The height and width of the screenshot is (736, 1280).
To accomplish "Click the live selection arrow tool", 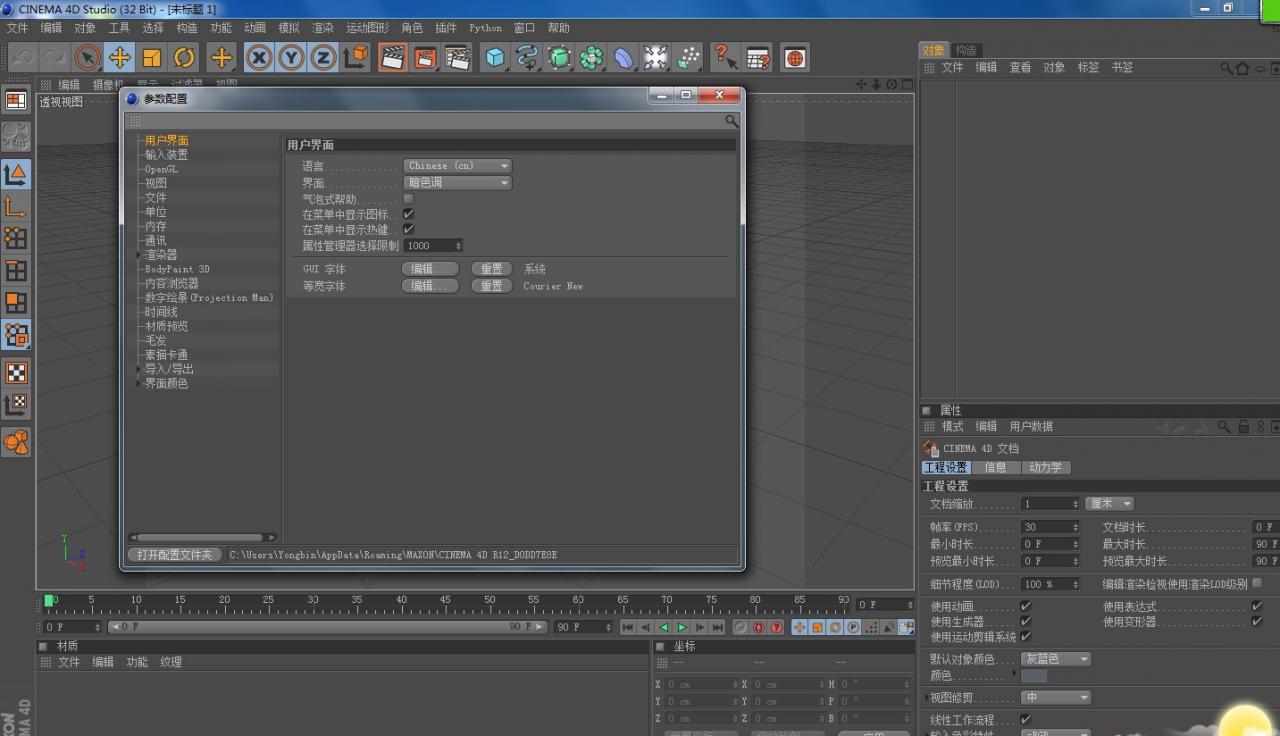I will (88, 58).
